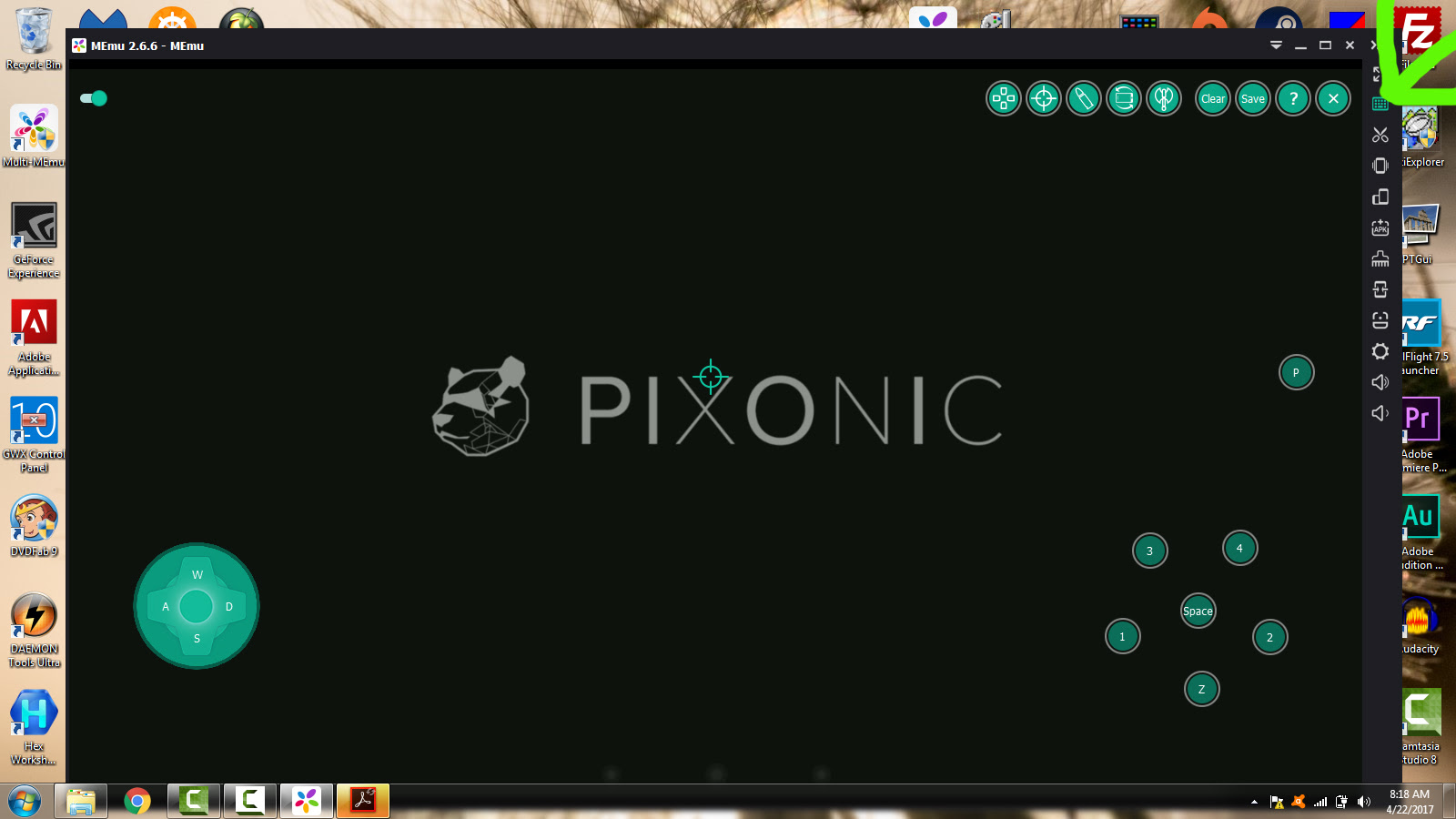Open Recycle Bin desktop icon
Image resolution: width=1456 pixels, height=819 pixels.
pos(34,39)
